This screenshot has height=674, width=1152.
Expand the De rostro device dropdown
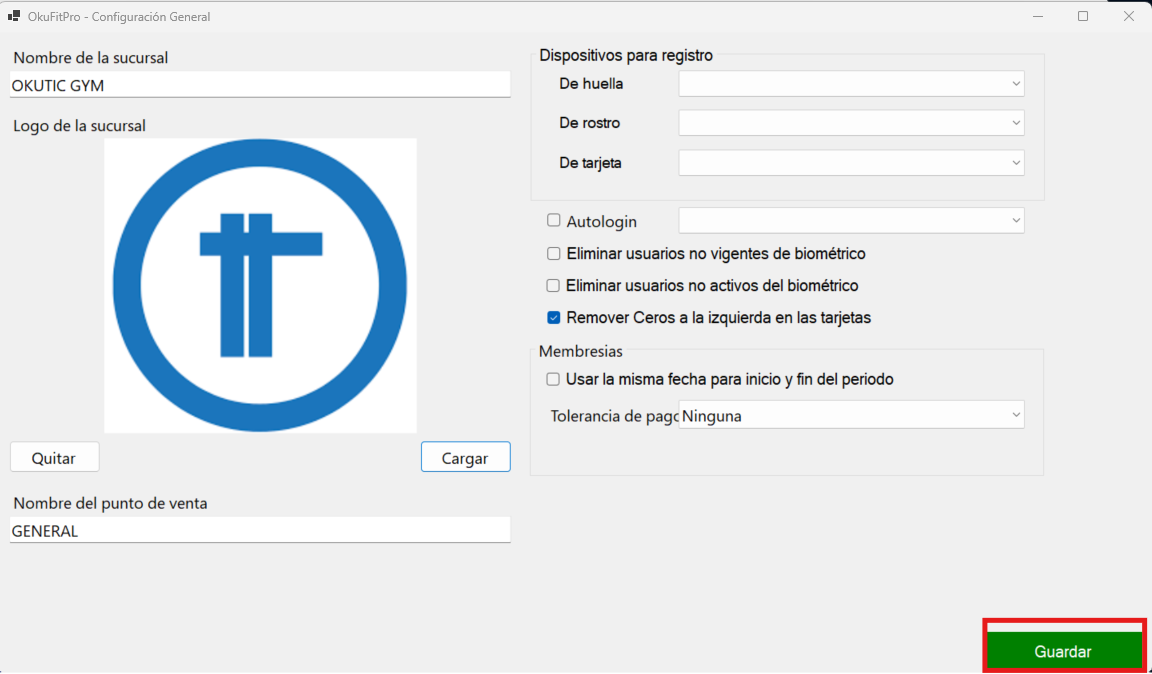pos(851,123)
